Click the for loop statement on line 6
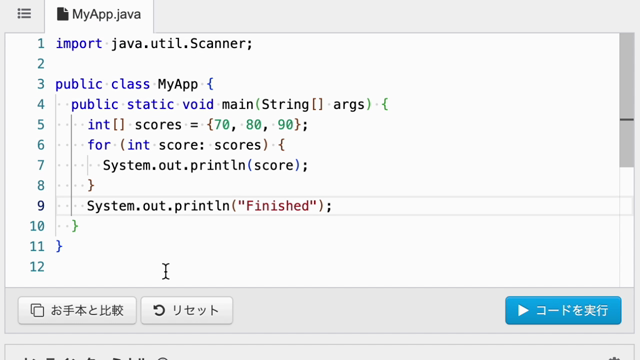The image size is (640, 360). tap(187, 145)
